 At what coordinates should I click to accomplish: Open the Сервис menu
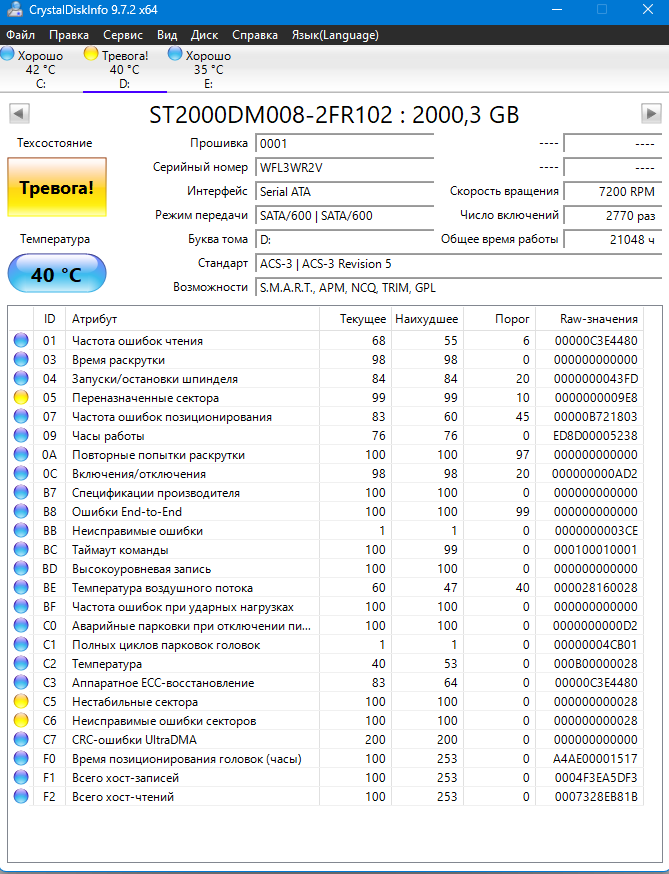tap(123, 35)
